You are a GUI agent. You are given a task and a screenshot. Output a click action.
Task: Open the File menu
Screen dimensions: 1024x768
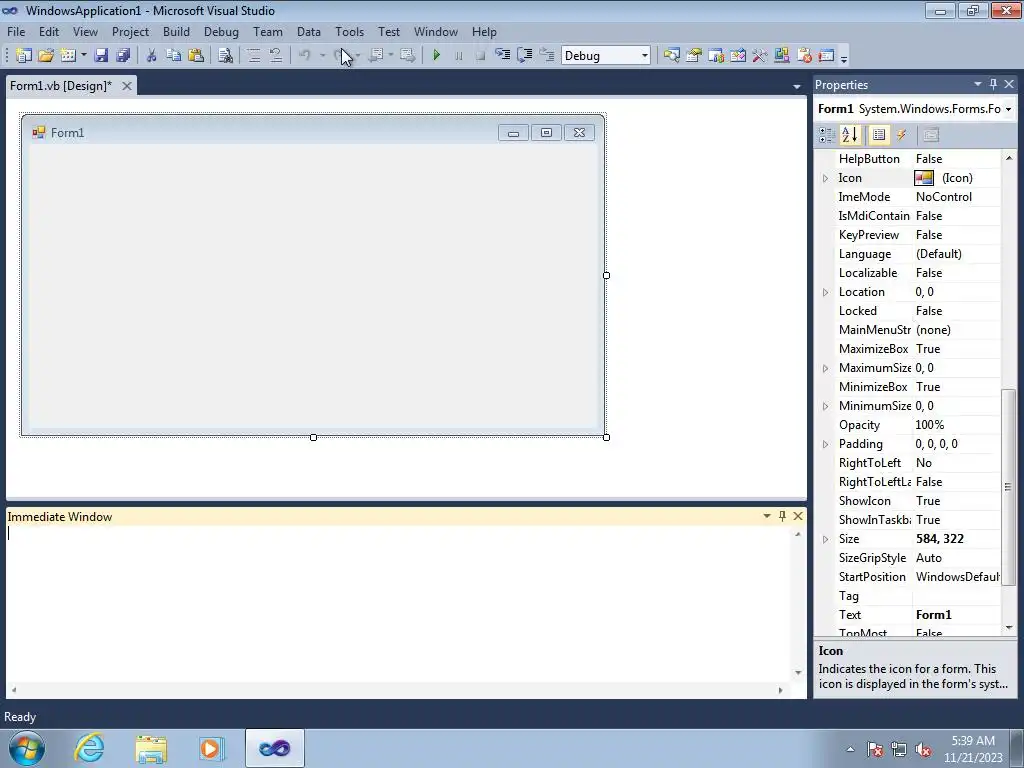coord(16,31)
